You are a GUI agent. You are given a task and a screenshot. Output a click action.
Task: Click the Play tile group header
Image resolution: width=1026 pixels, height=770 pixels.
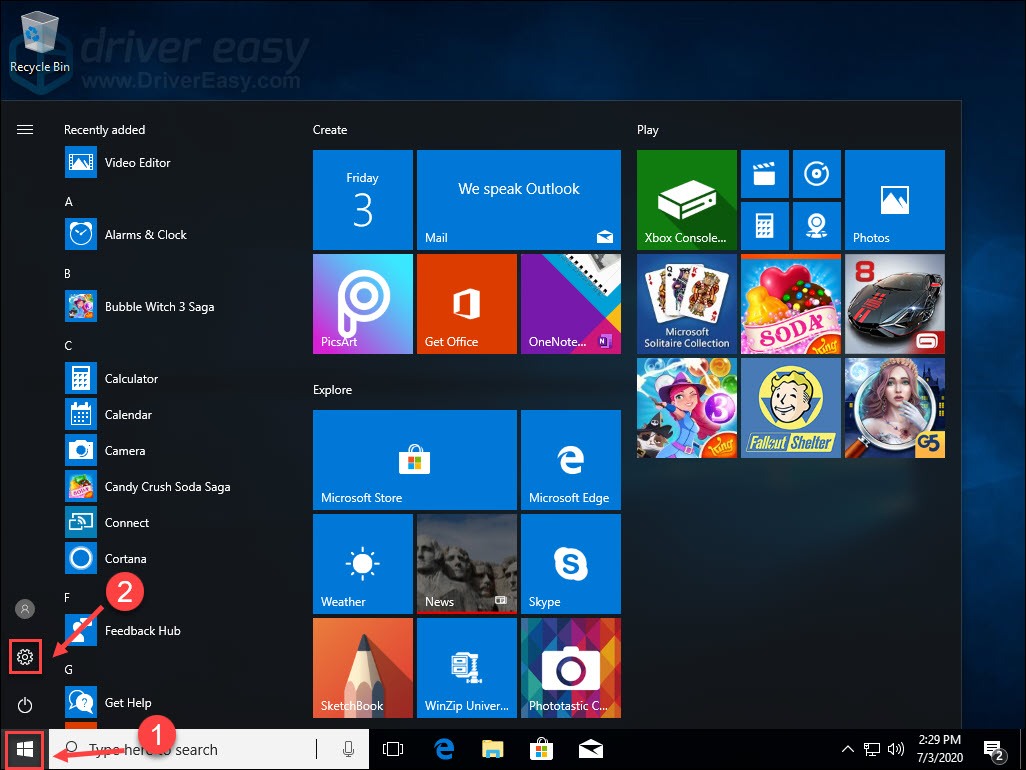(648, 130)
